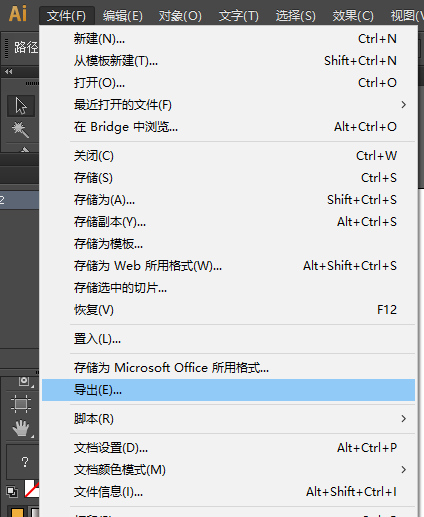Choose 存储副本(Y)... menu item
Viewport: 424px width, 517px height.
[228, 222]
